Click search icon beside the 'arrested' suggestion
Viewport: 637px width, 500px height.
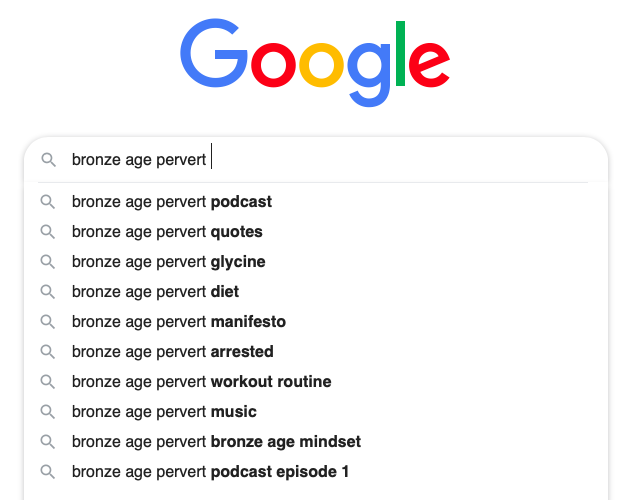click(47, 352)
